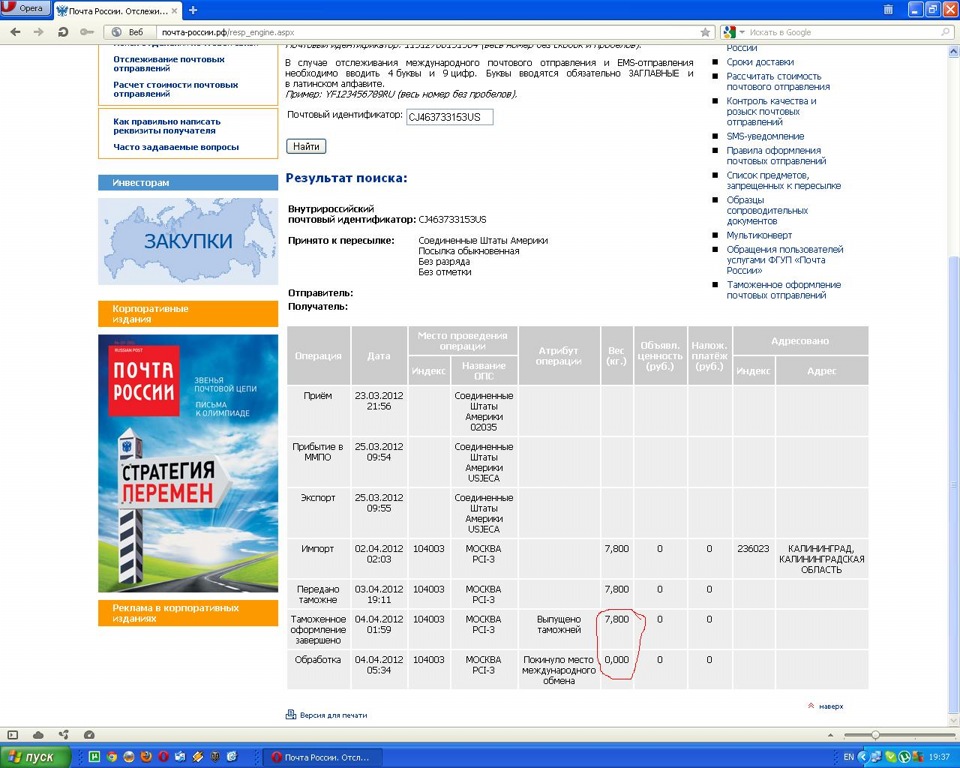Open Часто задаваемые вопросы link

pos(176,147)
